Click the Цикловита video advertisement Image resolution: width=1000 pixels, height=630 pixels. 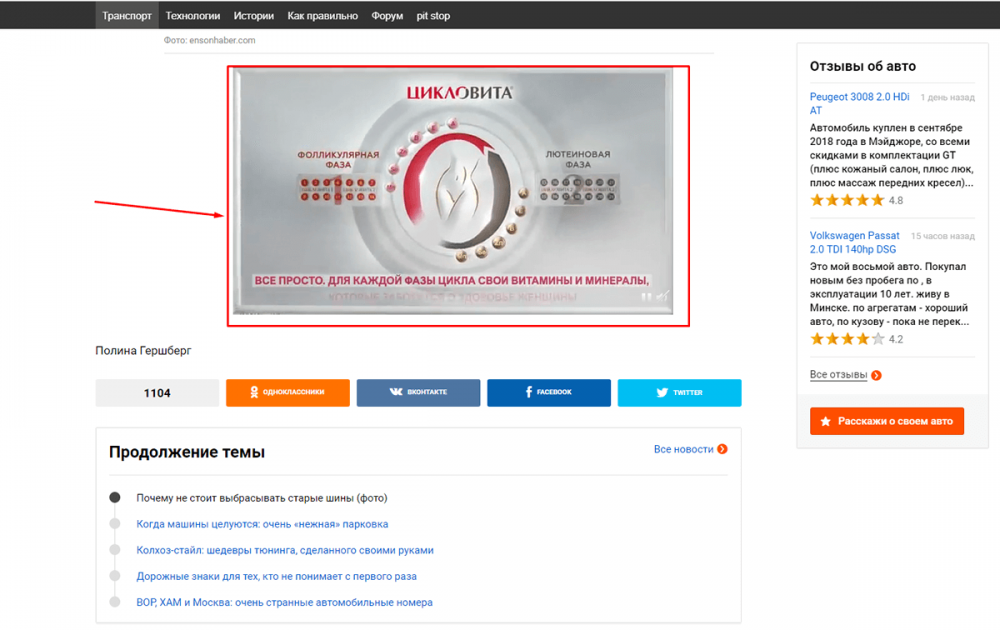453,191
